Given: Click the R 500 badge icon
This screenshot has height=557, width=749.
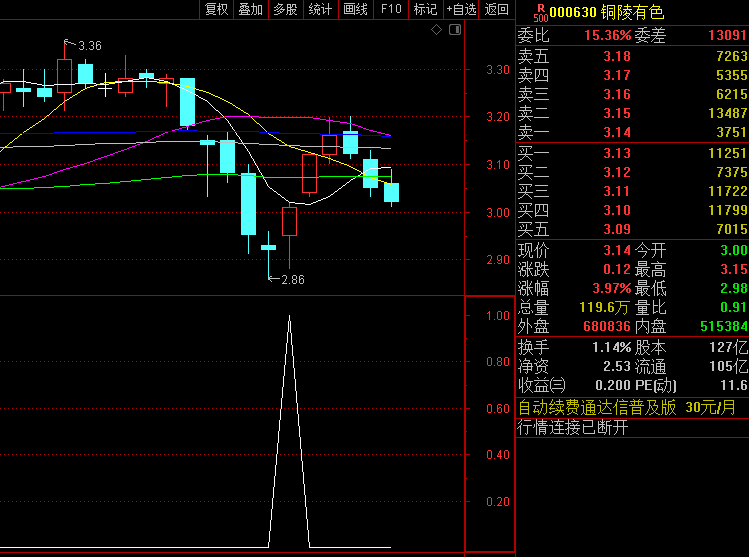Looking at the screenshot, I should click(541, 13).
